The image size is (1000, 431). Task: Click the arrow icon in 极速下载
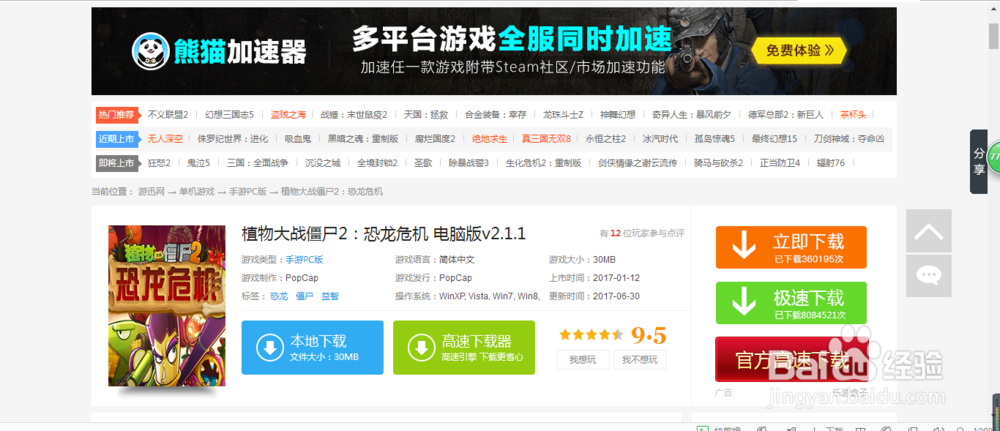744,303
